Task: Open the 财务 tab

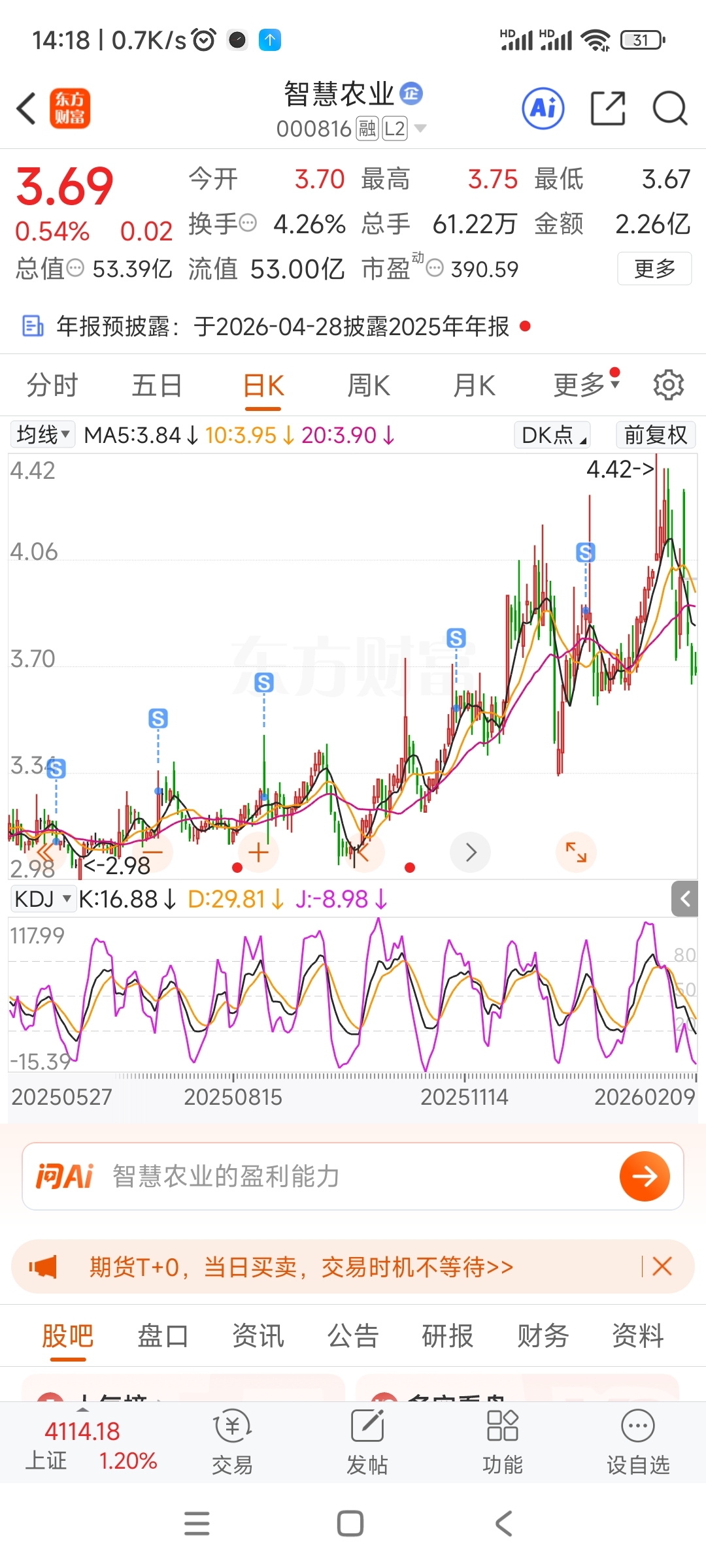Action: pos(543,1336)
